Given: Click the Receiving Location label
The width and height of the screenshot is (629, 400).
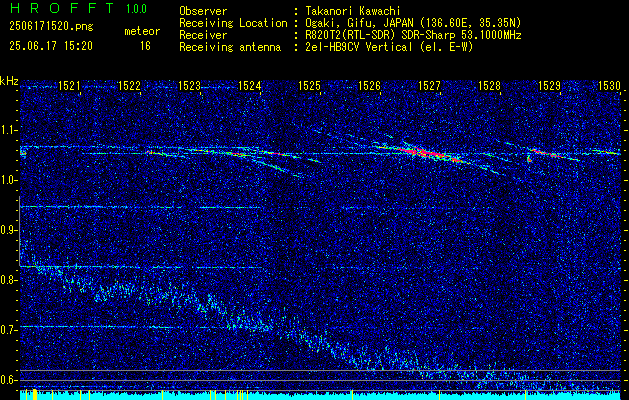Looking at the screenshot, I should point(233,23).
